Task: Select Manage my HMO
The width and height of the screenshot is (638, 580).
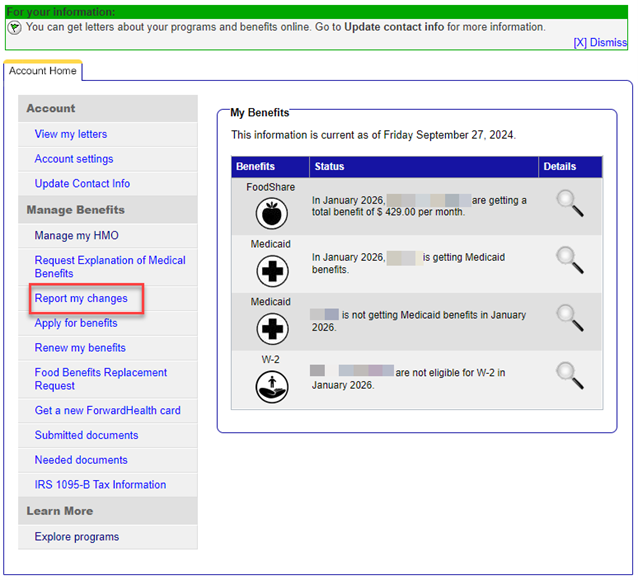Action: coord(76,236)
